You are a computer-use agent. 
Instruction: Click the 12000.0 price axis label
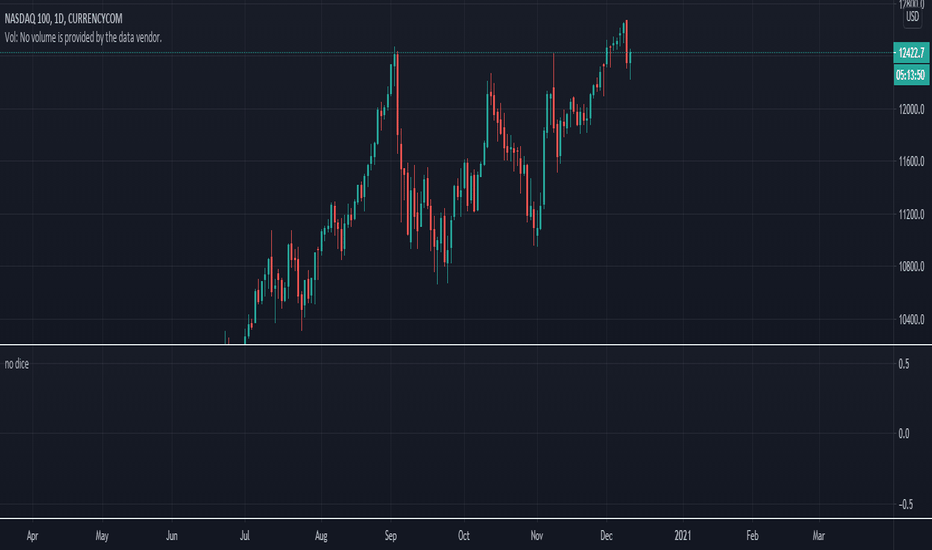coord(911,109)
